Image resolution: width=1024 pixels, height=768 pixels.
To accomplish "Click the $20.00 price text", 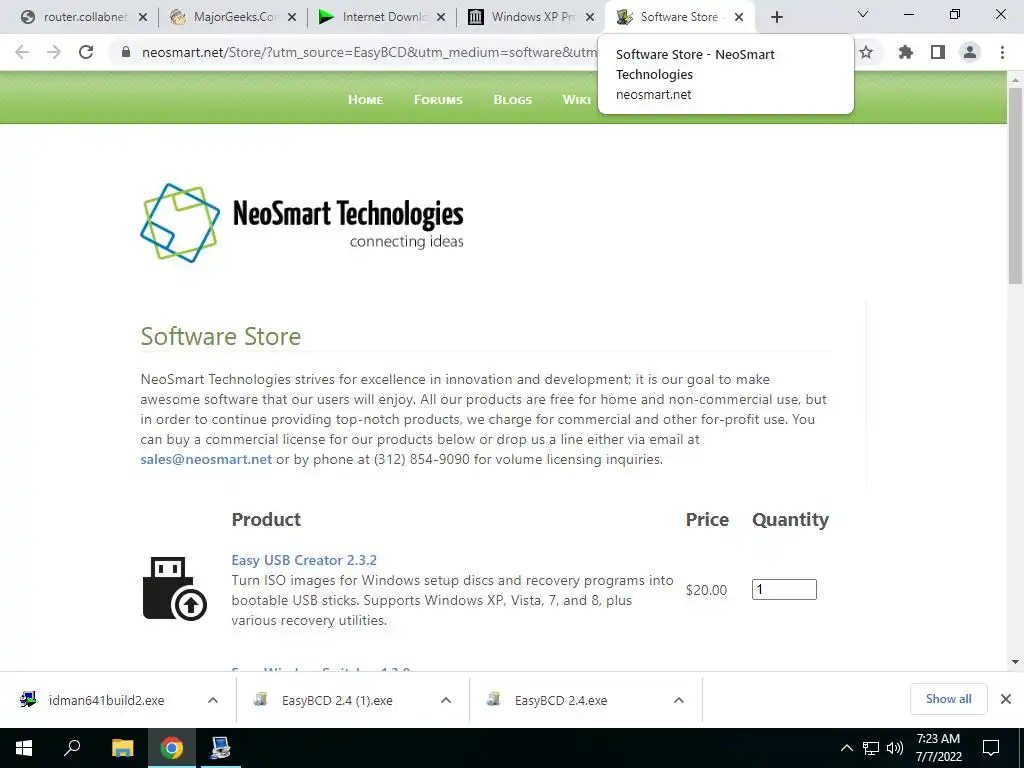I will tap(706, 590).
